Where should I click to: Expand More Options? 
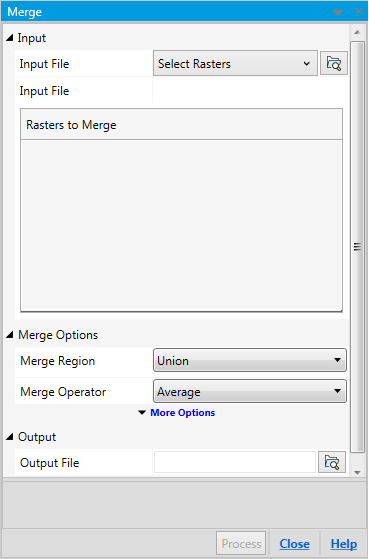tap(177, 412)
